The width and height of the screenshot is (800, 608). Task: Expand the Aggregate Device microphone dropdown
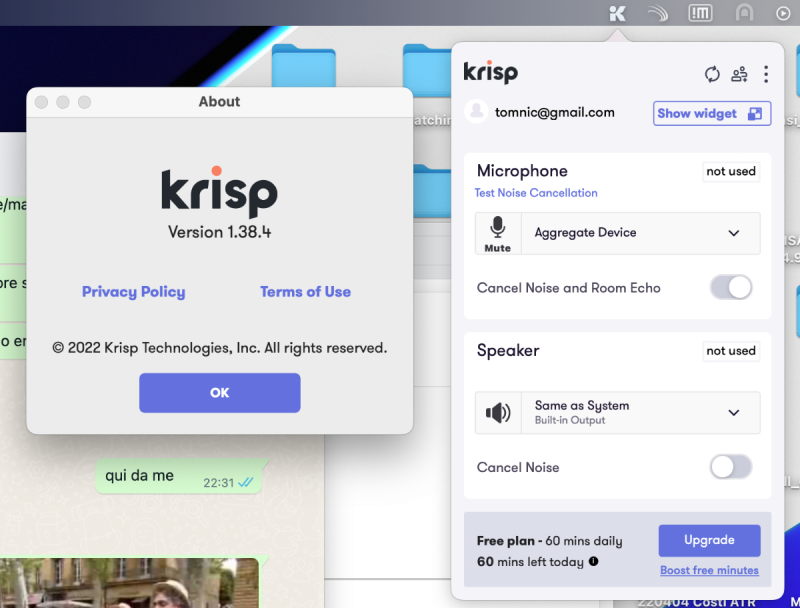tap(641, 233)
